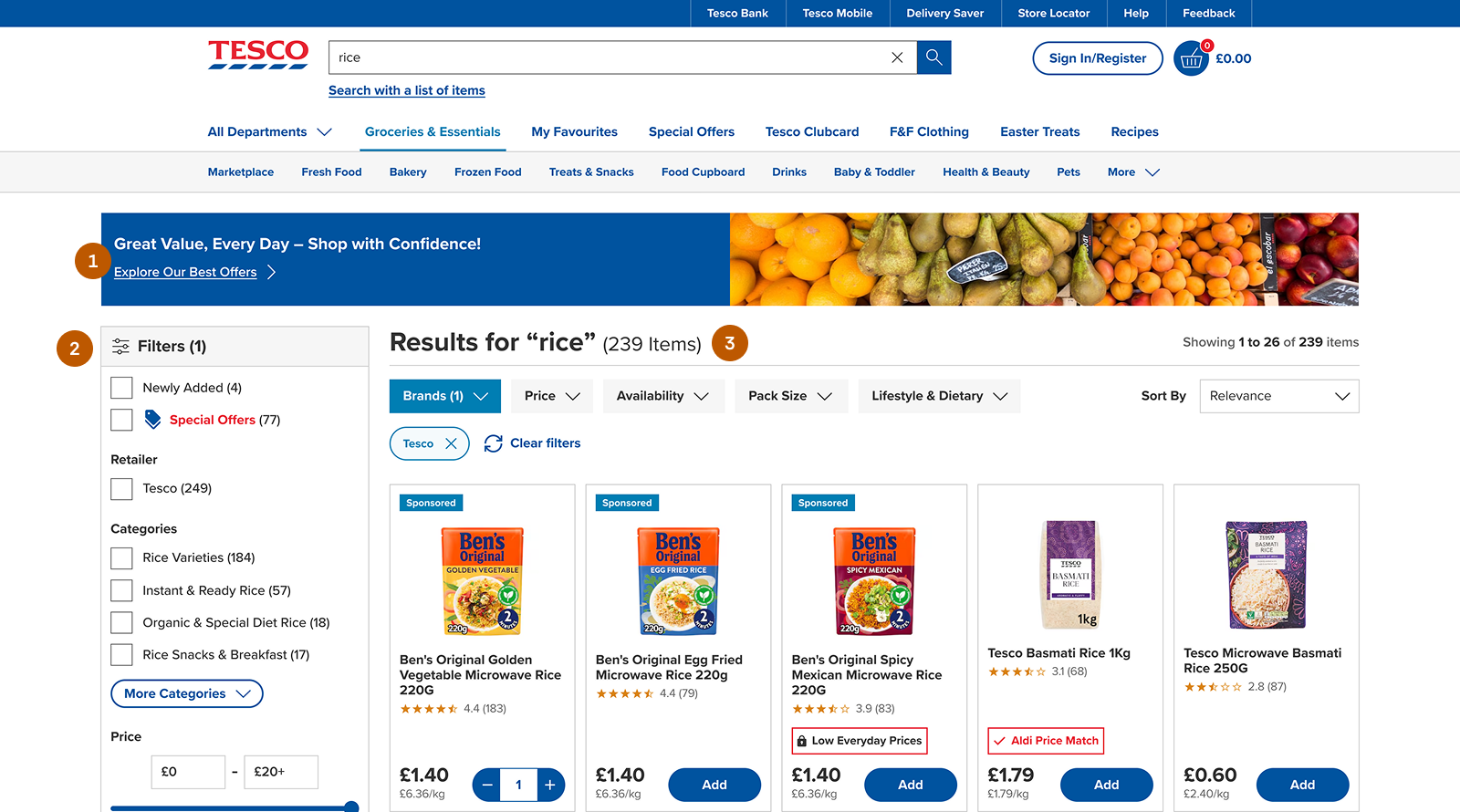Click the Tesco logo
Screen dimensions: 1460x812
point(257,55)
